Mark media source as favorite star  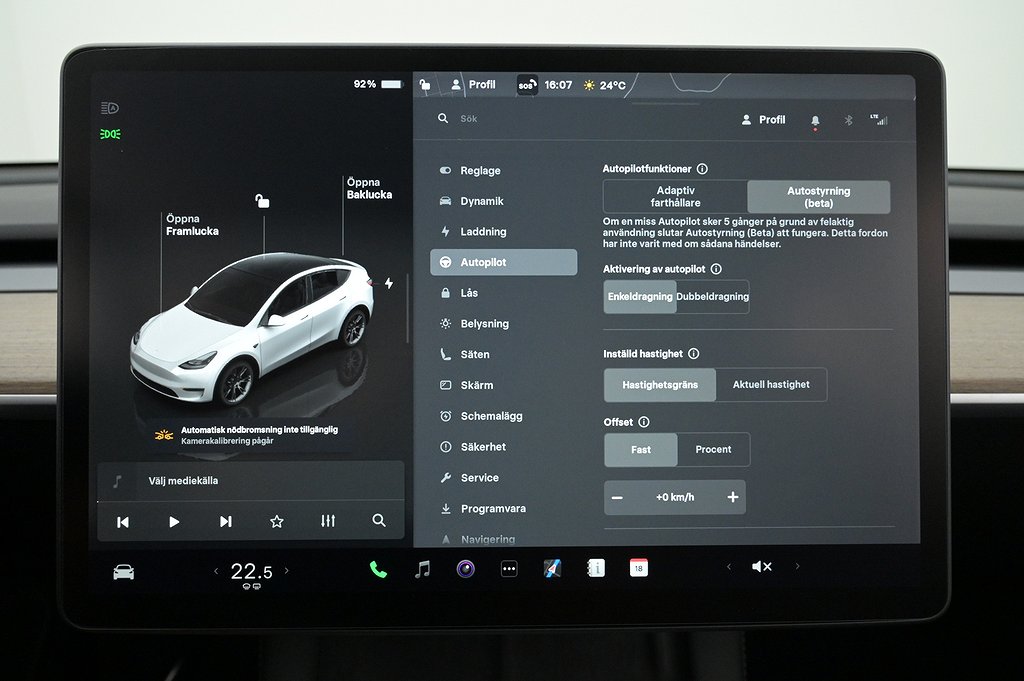coord(277,521)
